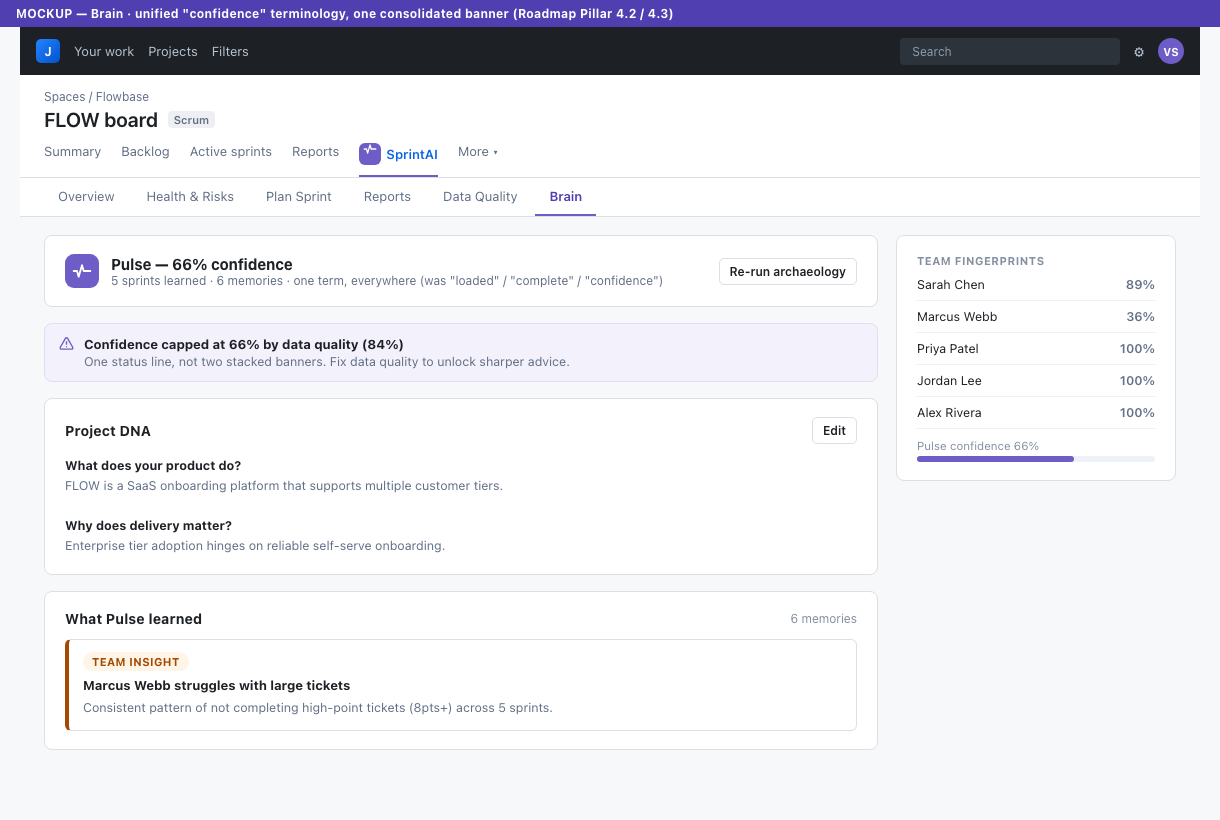Click the Re-run archaeology button
The image size is (1220, 820).
788,271
